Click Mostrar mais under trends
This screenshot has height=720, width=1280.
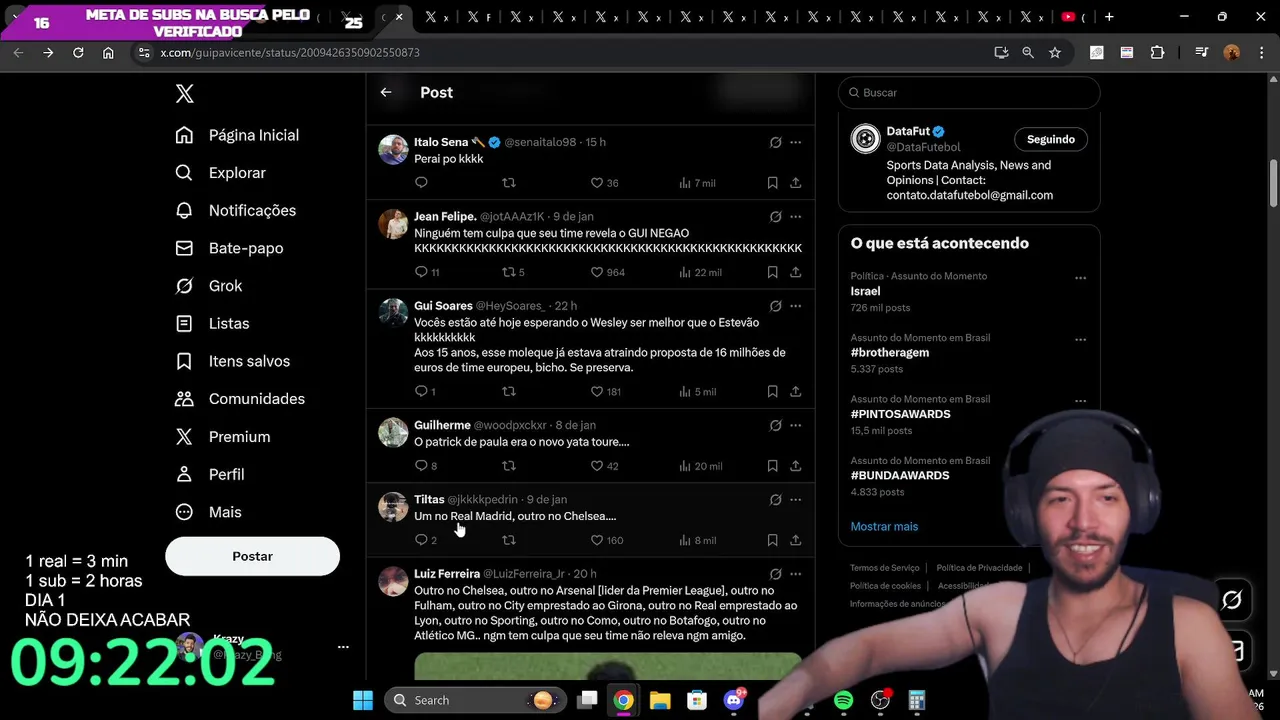[x=884, y=527]
